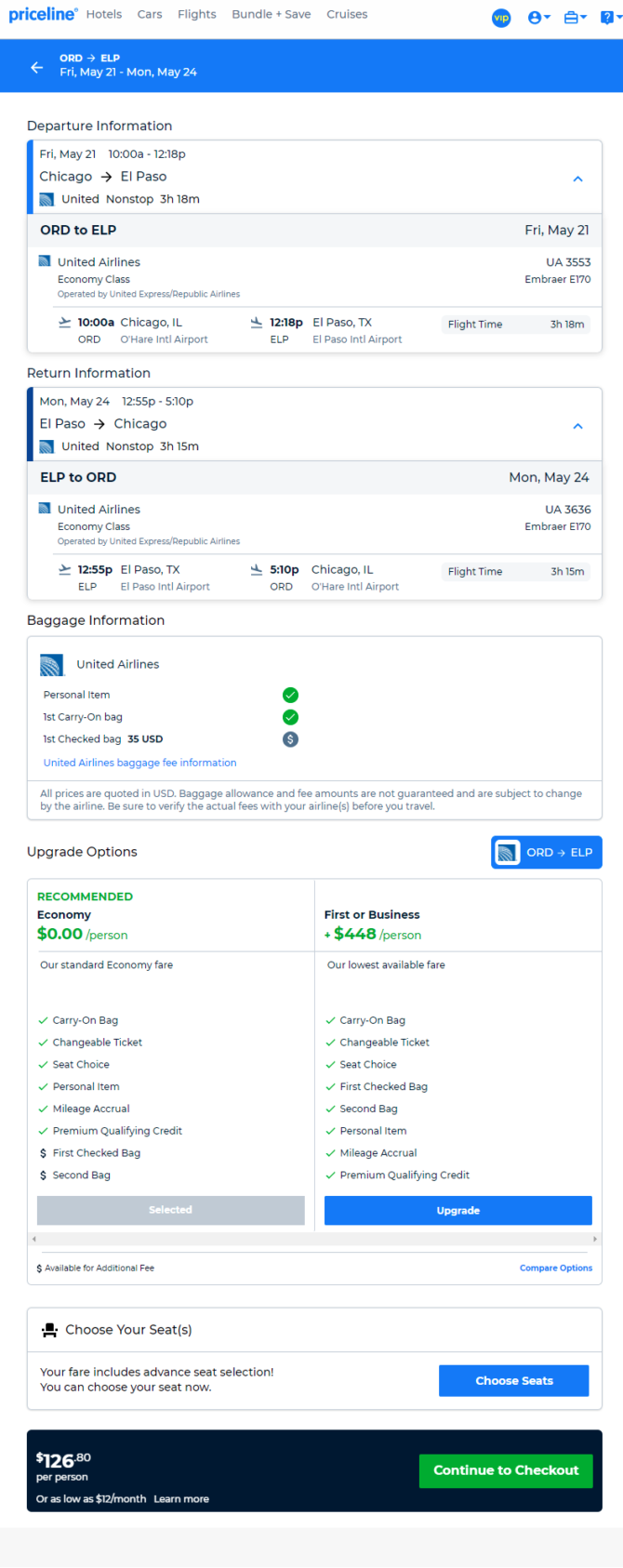Open the account profile menu
The image size is (623, 1568).
click(x=538, y=18)
